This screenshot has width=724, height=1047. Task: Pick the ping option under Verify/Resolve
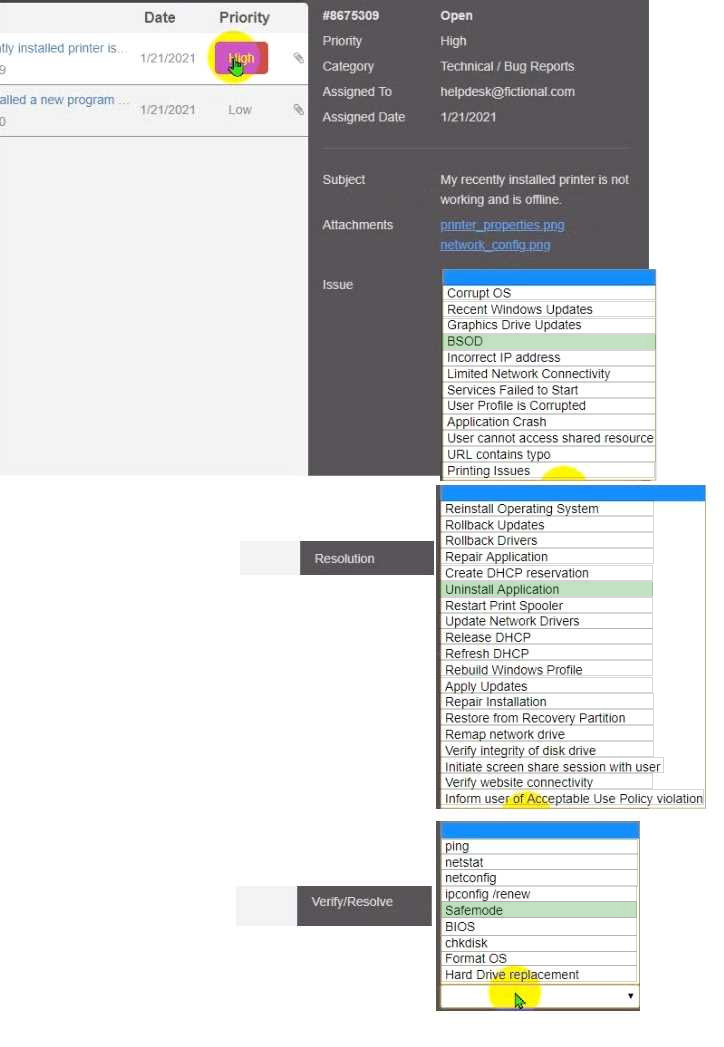457,846
